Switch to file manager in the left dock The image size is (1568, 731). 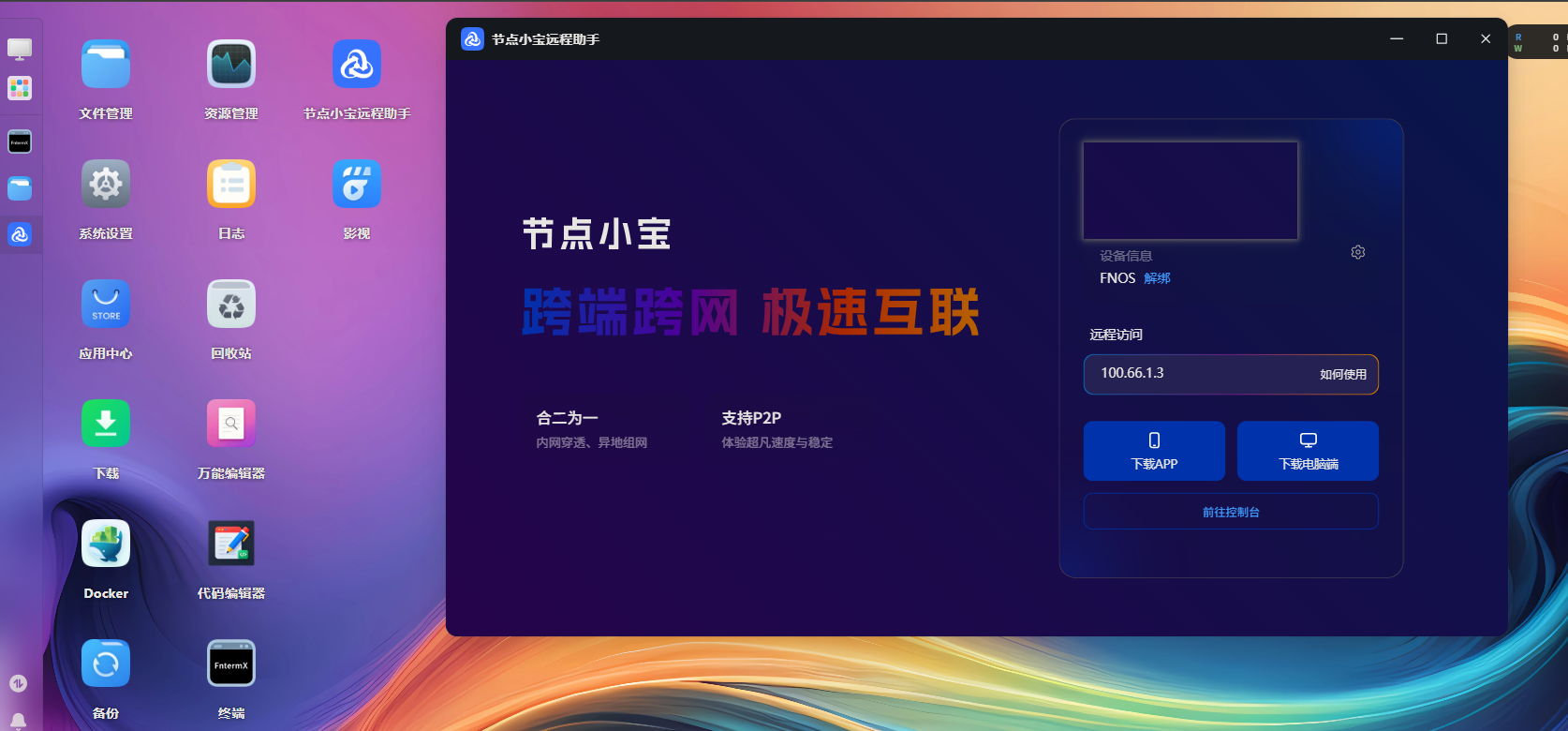[x=20, y=188]
